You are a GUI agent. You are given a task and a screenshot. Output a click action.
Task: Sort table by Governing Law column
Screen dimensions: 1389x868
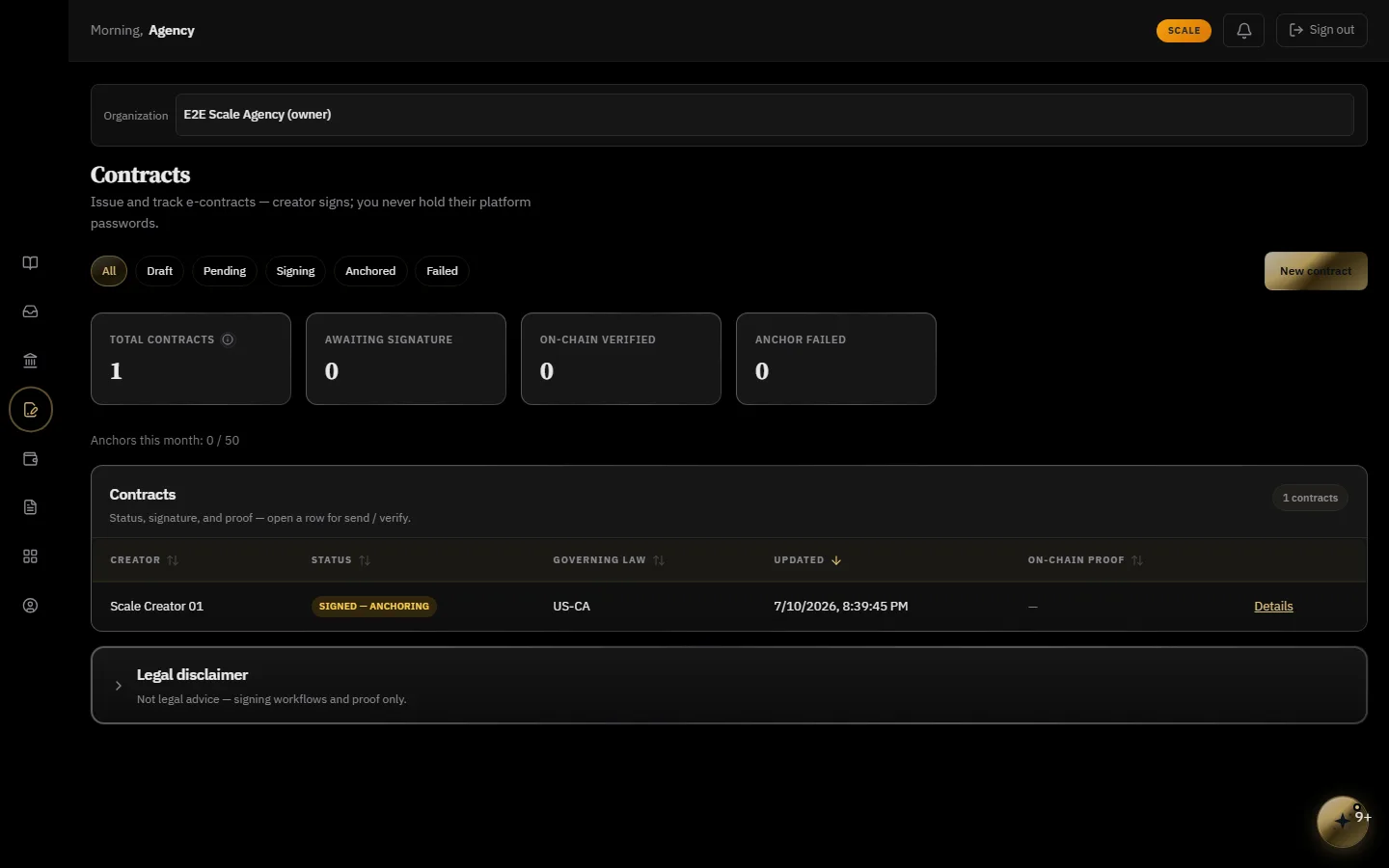point(609,560)
